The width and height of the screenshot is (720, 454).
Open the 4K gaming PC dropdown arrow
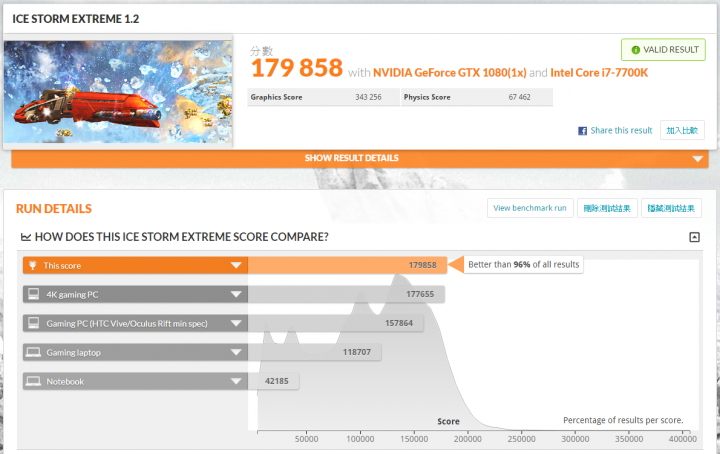tap(236, 294)
